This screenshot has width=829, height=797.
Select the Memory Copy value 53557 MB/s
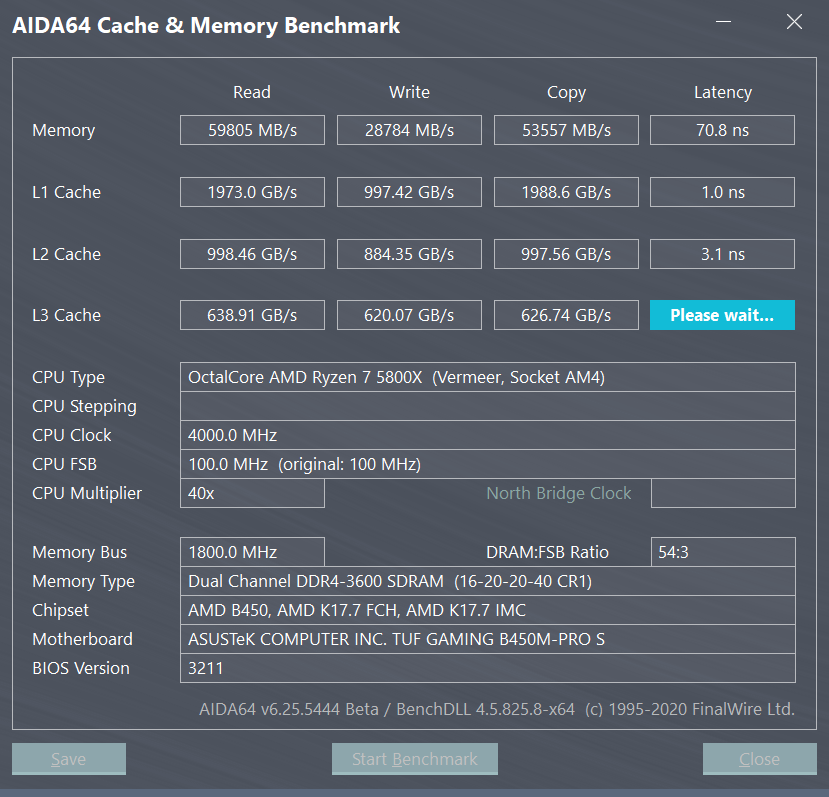tap(566, 130)
